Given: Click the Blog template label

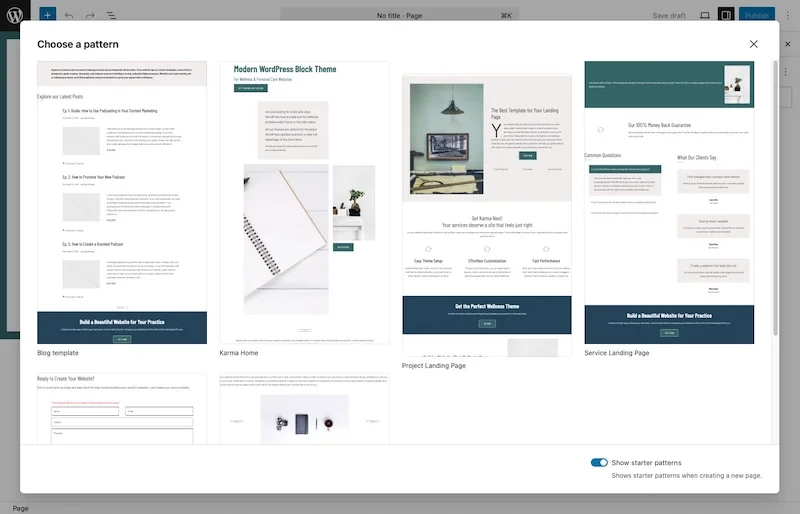Looking at the screenshot, I should [x=58, y=353].
